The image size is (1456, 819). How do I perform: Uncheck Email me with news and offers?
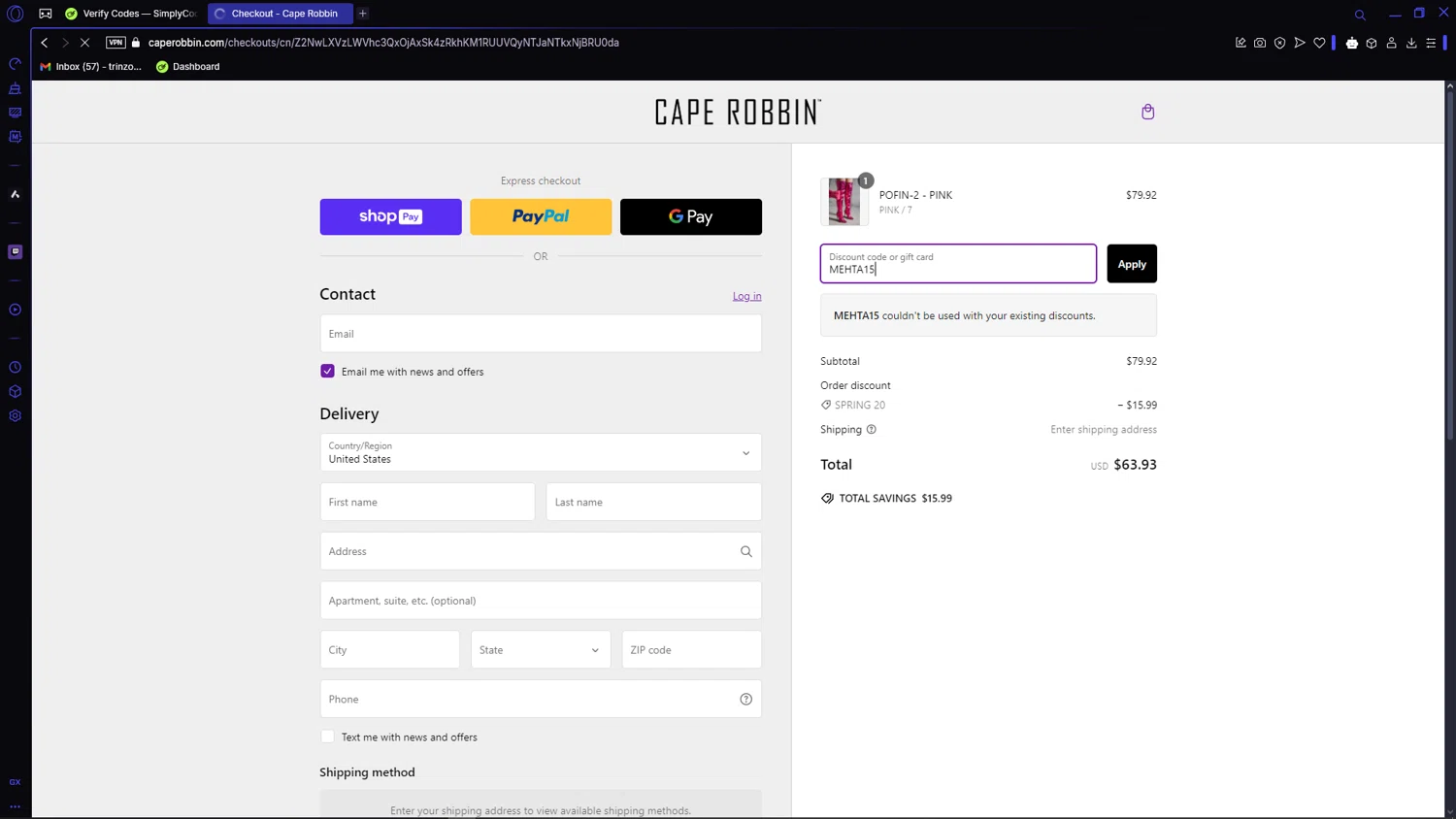327,372
